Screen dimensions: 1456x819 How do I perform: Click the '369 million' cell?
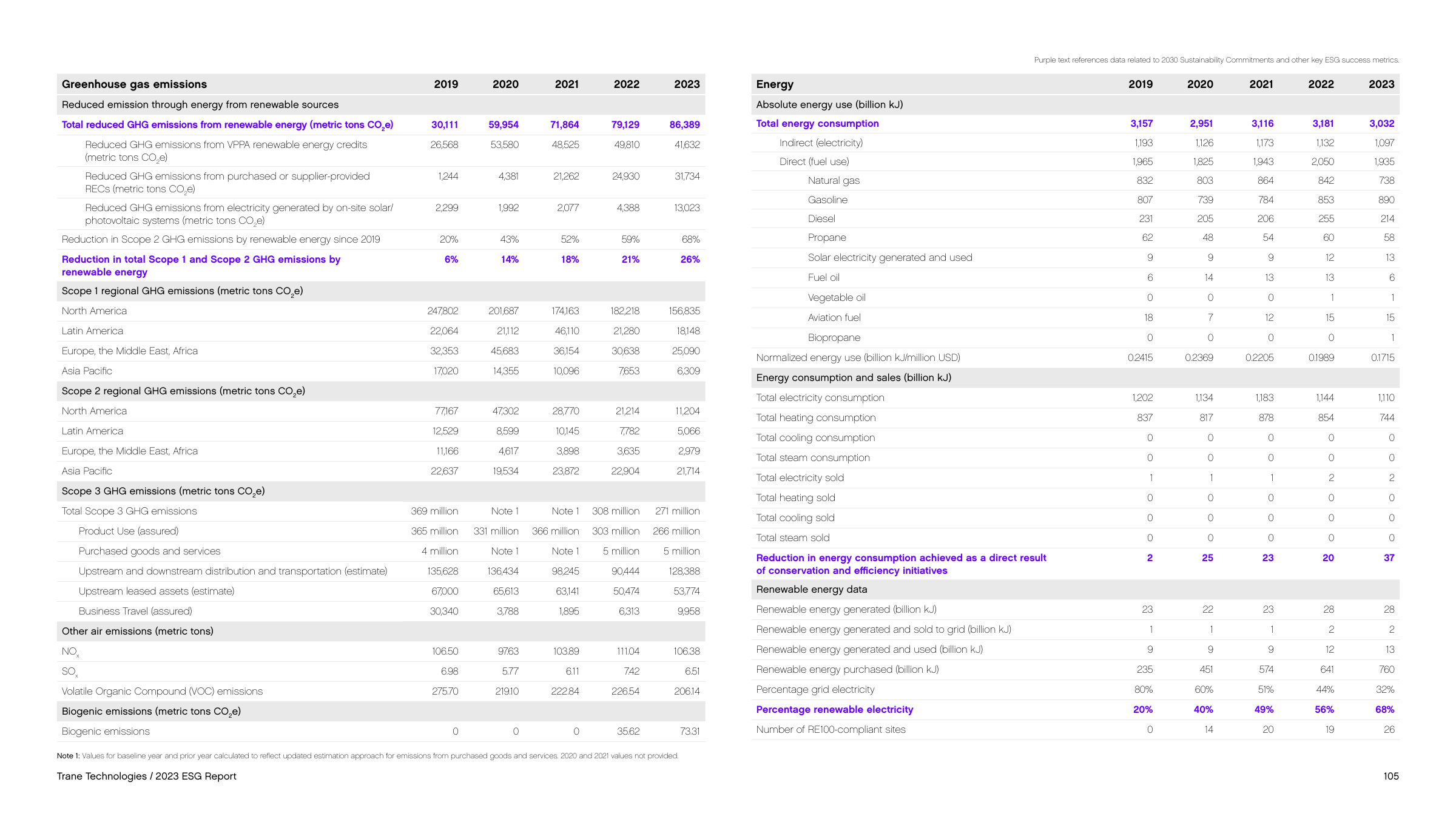pos(434,511)
